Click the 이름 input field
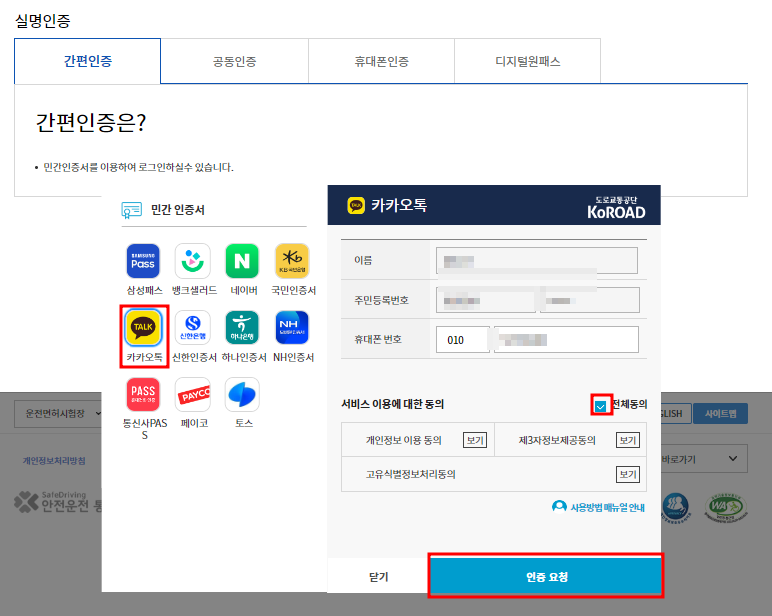This screenshot has height=616, width=772. [x=537, y=260]
